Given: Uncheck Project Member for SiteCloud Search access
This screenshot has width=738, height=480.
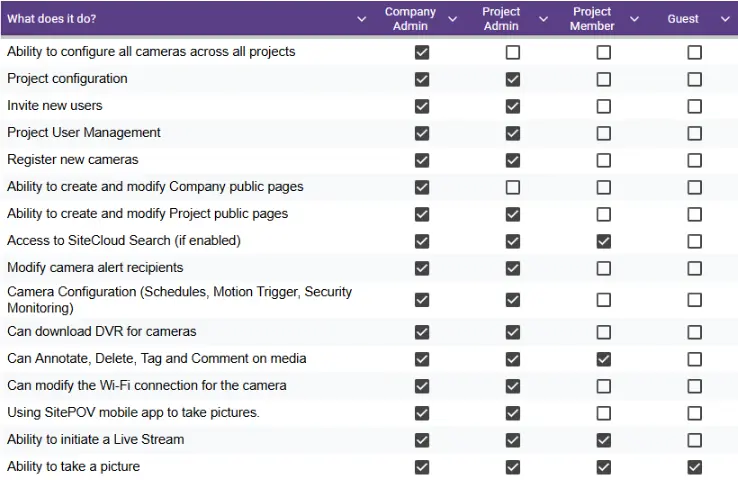Looking at the screenshot, I should [603, 241].
